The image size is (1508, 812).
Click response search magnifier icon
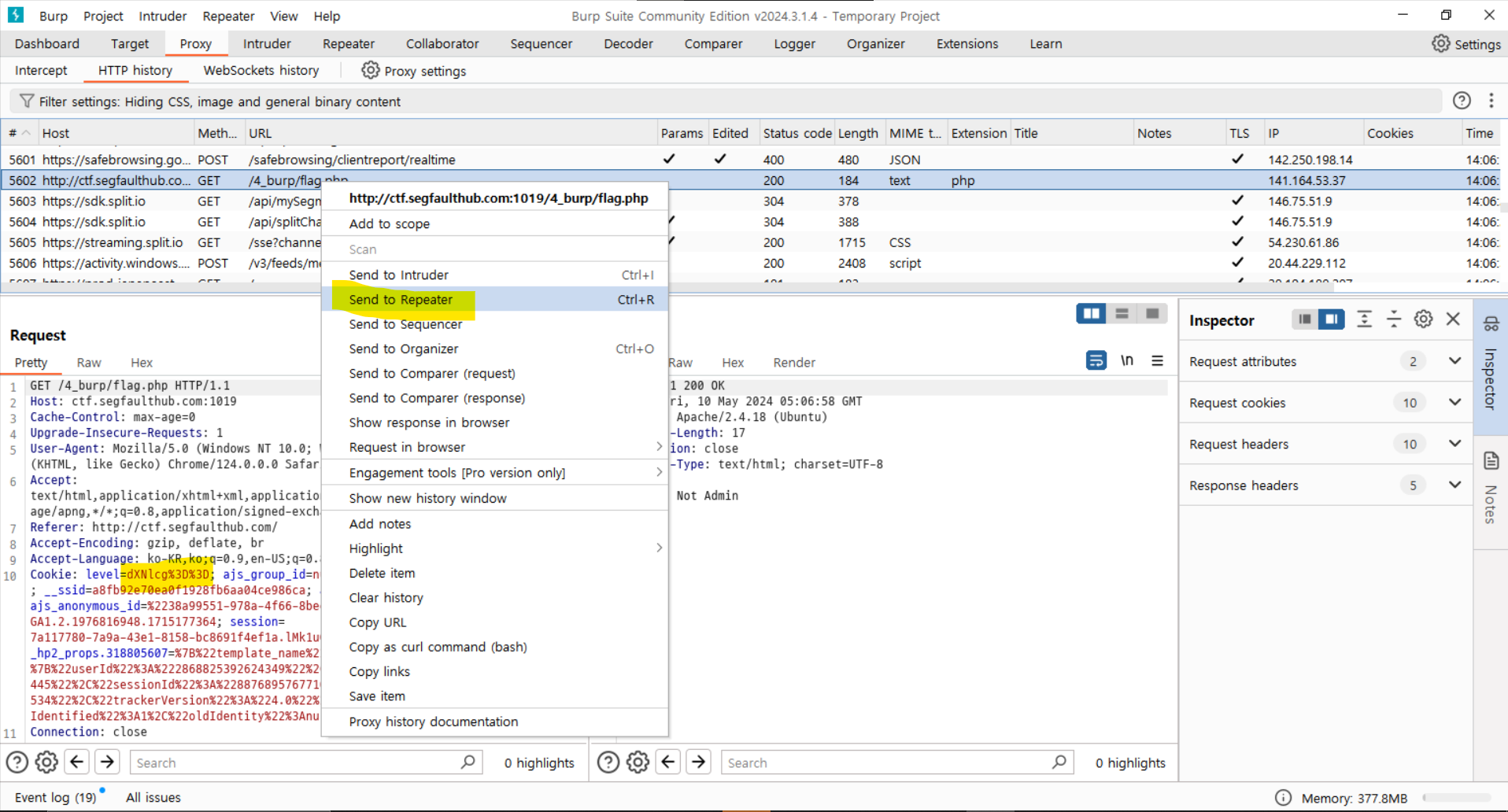(x=1059, y=762)
